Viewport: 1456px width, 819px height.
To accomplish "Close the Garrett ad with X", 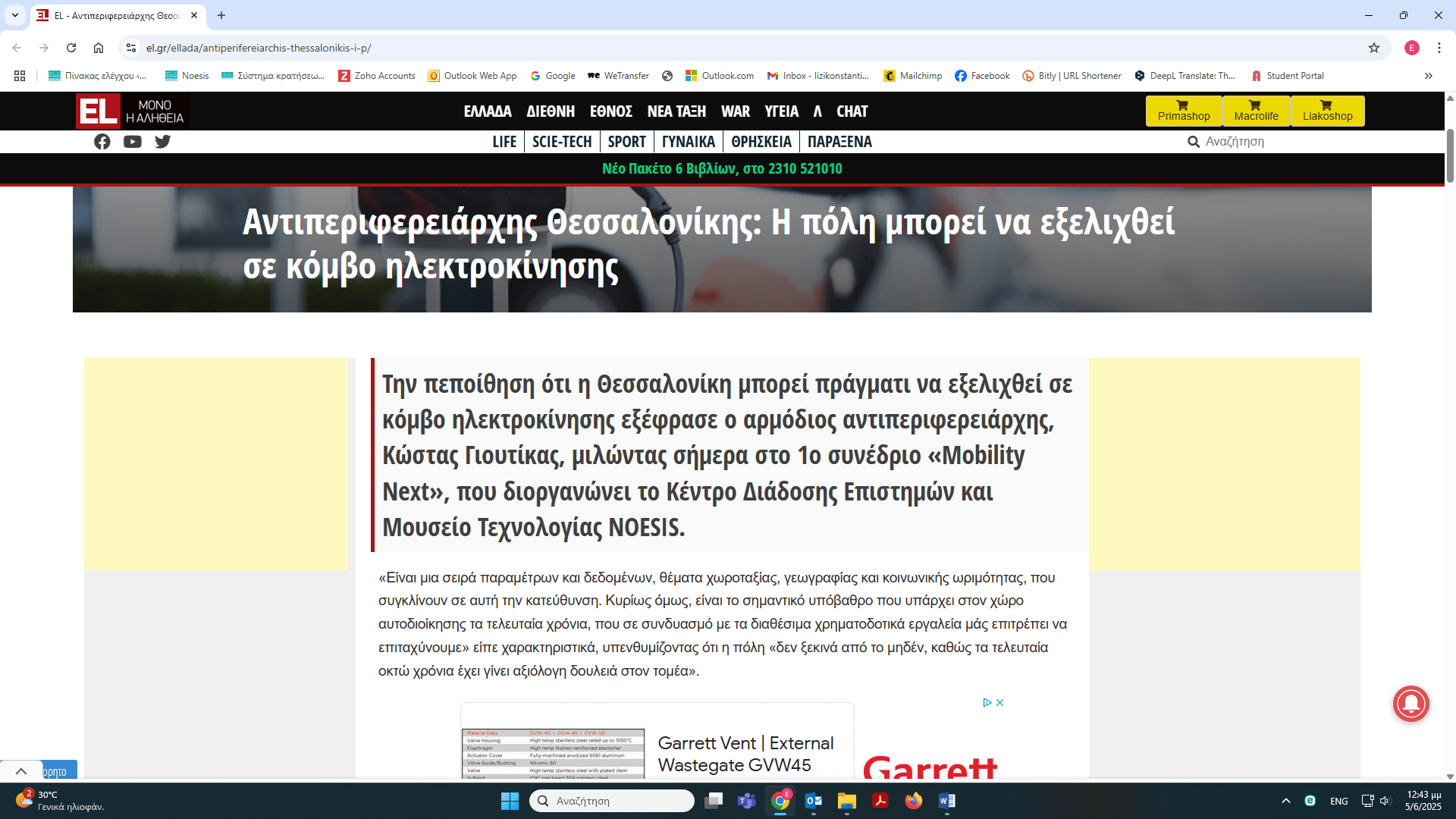I will [x=1000, y=702].
